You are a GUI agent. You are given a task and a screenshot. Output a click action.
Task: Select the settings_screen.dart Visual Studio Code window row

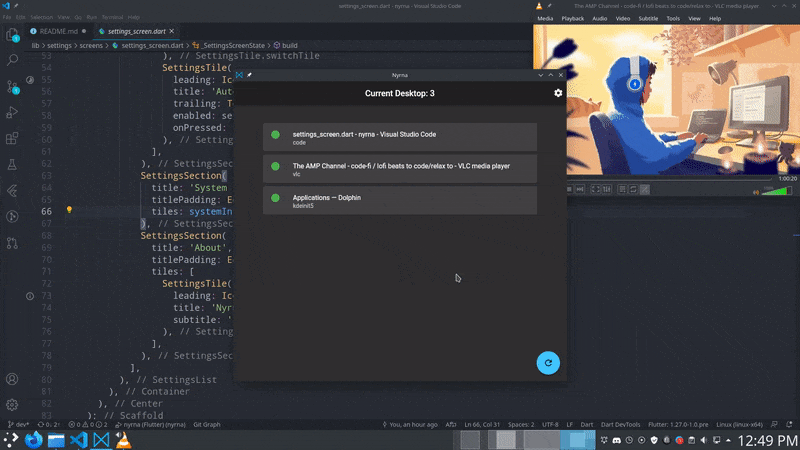399,137
